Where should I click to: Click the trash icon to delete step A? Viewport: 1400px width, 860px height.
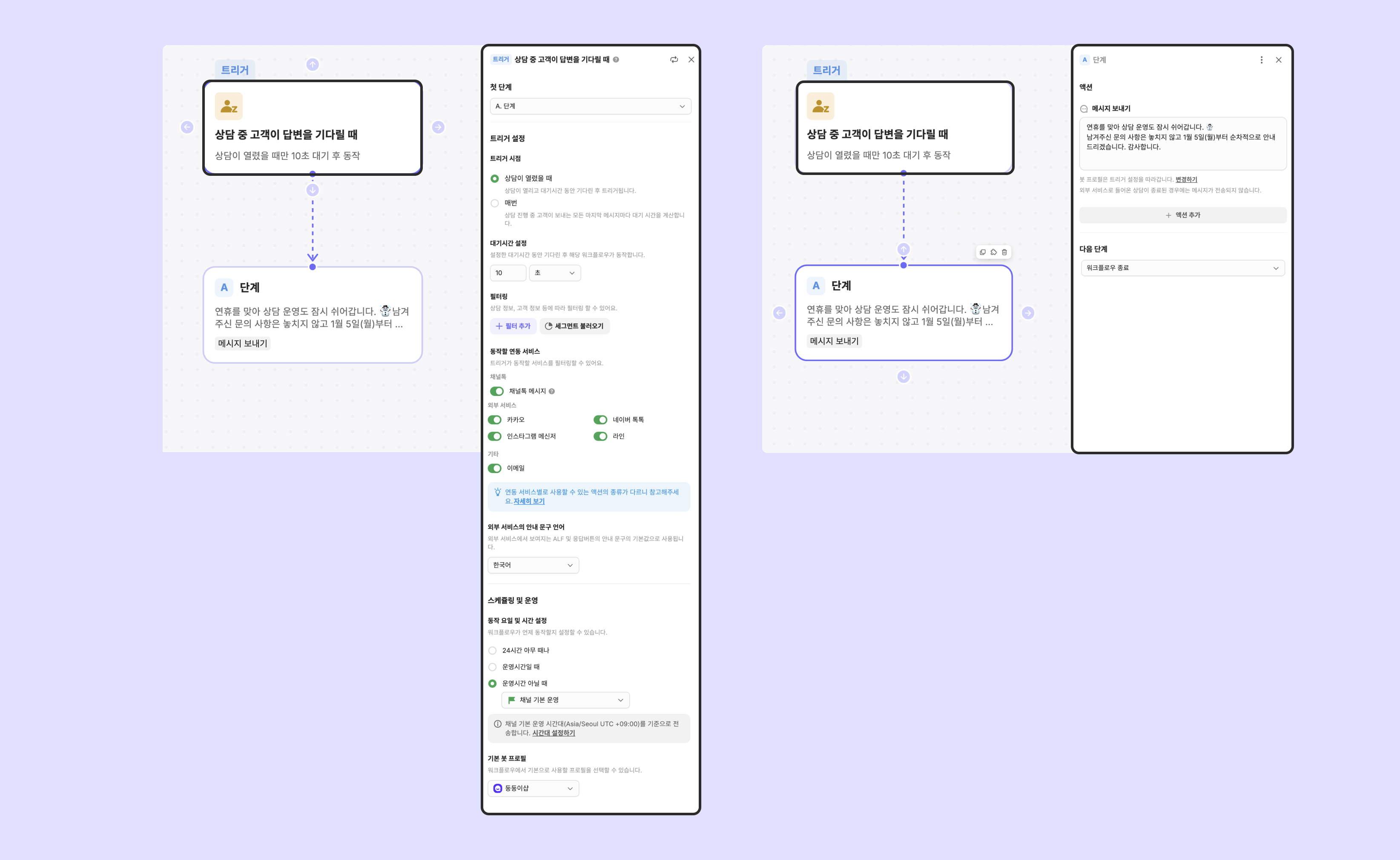pyautogui.click(x=1004, y=252)
